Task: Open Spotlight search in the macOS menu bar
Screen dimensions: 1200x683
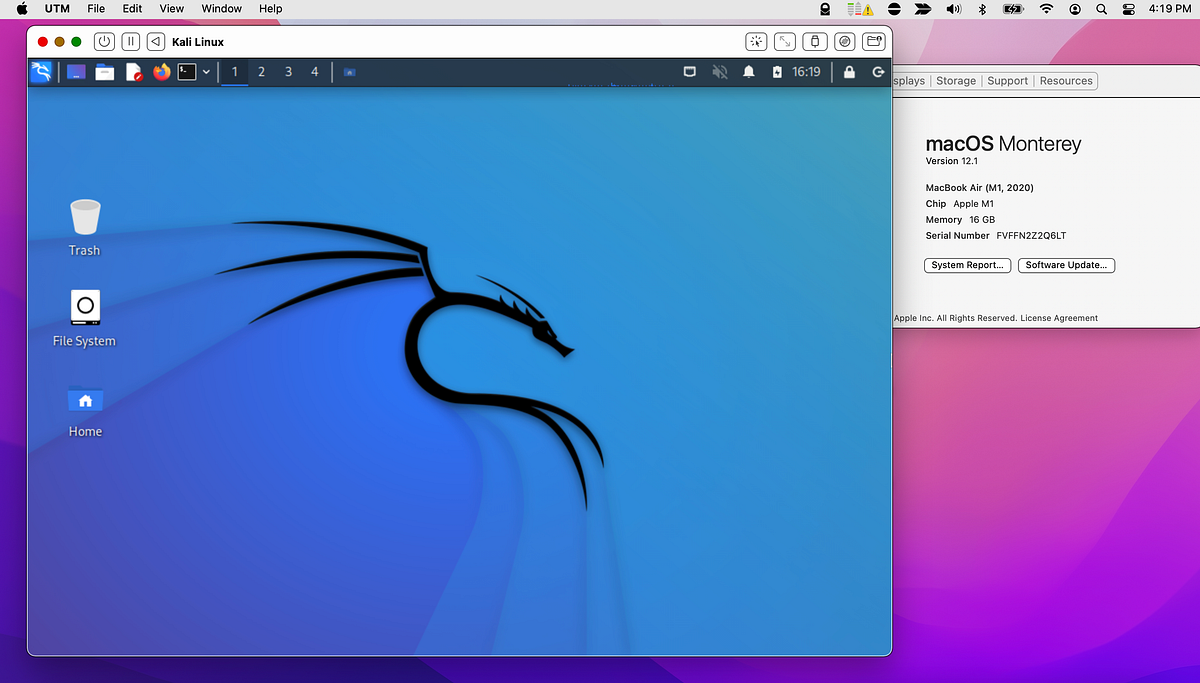Action: 1101,9
